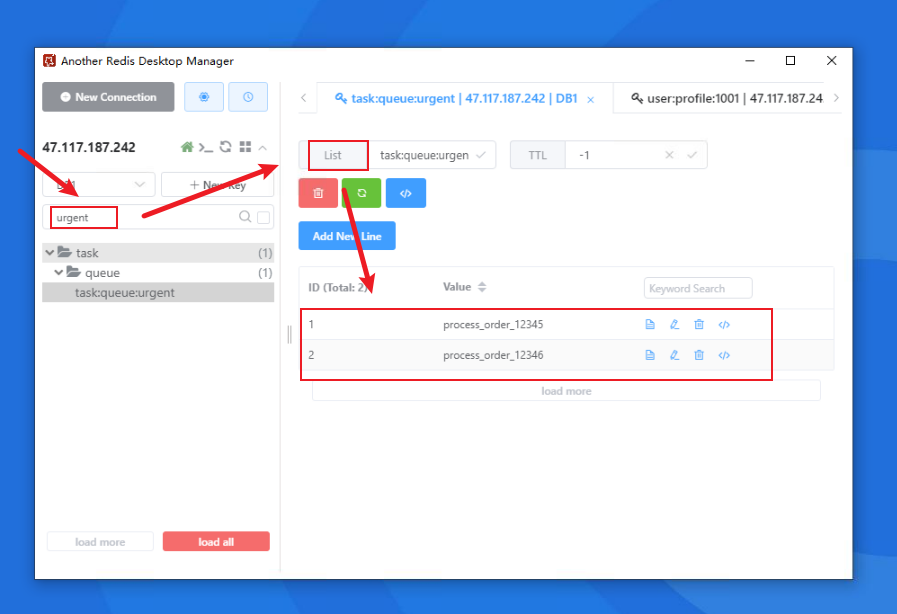Click the left load more button

coord(100,542)
